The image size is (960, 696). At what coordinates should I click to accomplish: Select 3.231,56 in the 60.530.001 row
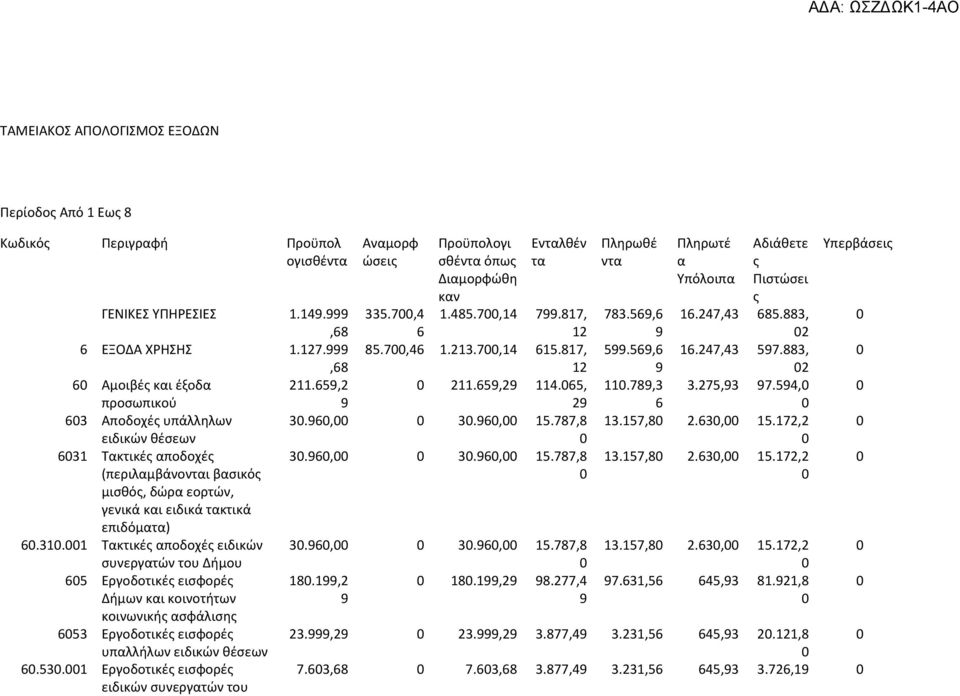click(637, 670)
